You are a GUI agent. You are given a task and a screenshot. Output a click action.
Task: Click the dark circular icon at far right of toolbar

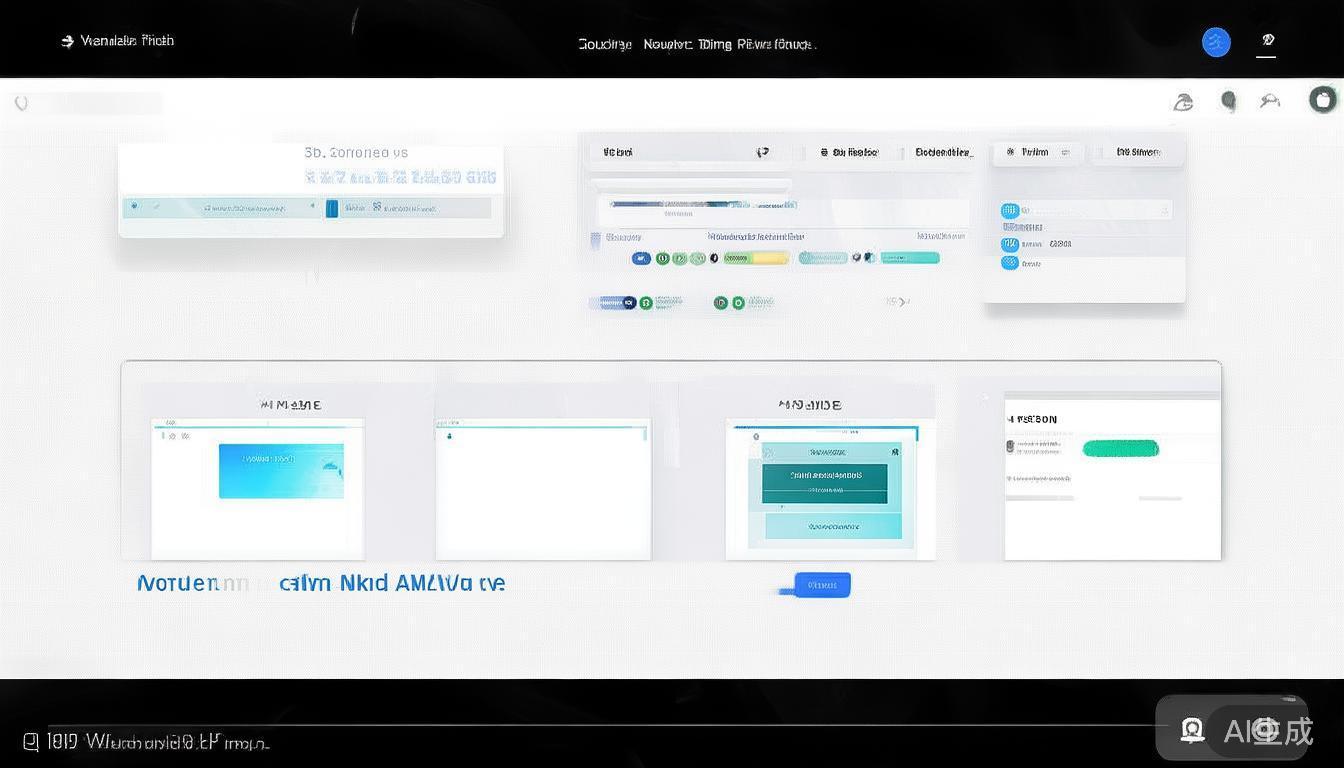tap(1323, 99)
